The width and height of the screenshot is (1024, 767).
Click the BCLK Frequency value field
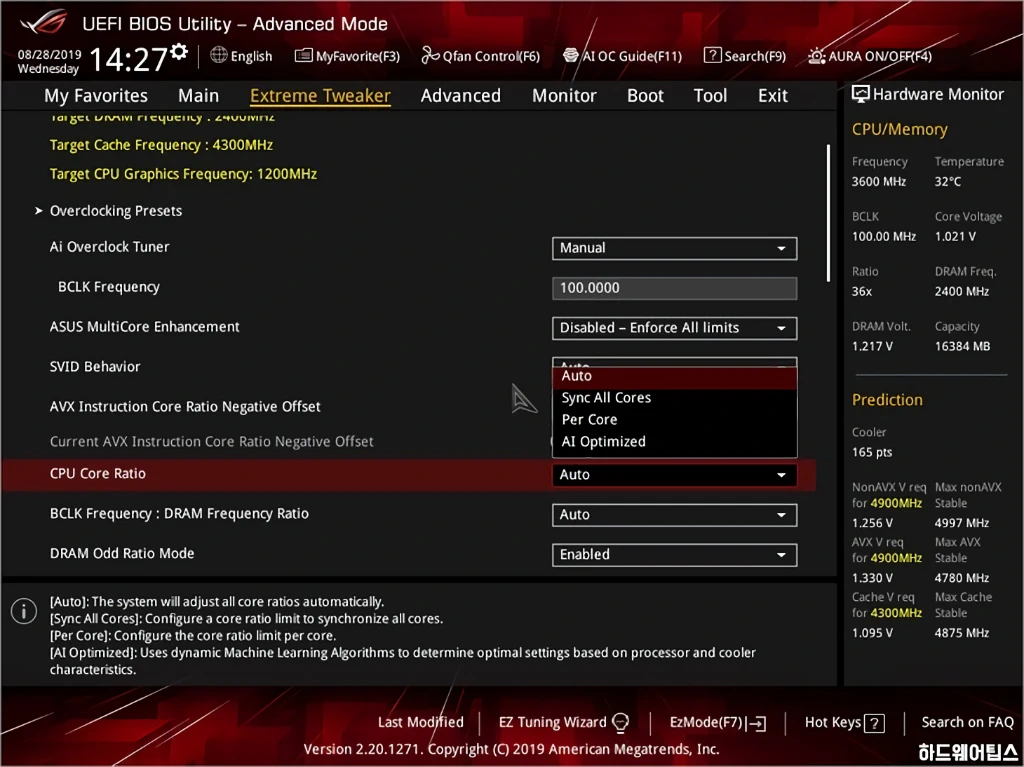(x=675, y=288)
